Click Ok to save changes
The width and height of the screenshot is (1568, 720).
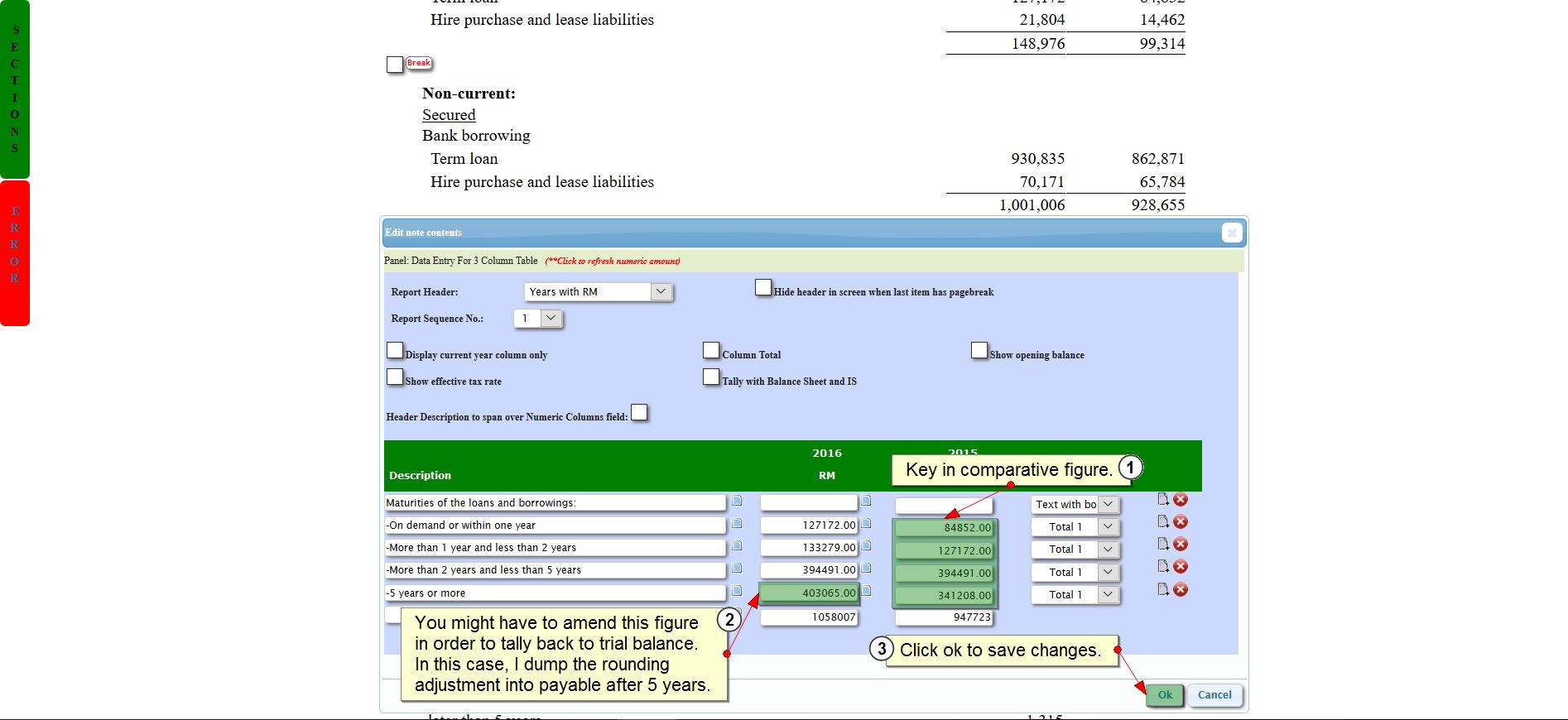click(x=1164, y=695)
